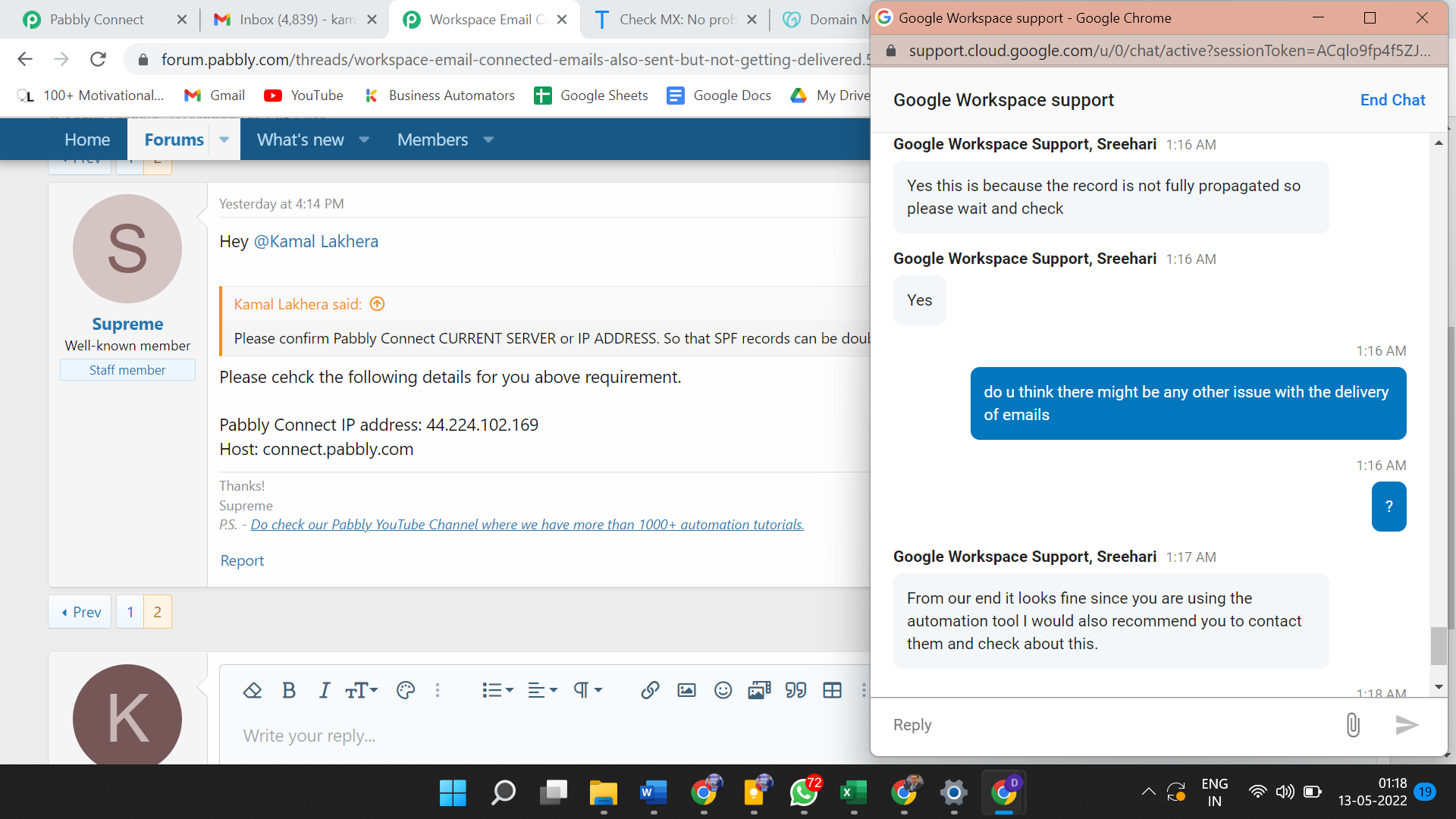Select page 2 in the pagination
Viewport: 1456px width, 819px height.
(x=158, y=612)
